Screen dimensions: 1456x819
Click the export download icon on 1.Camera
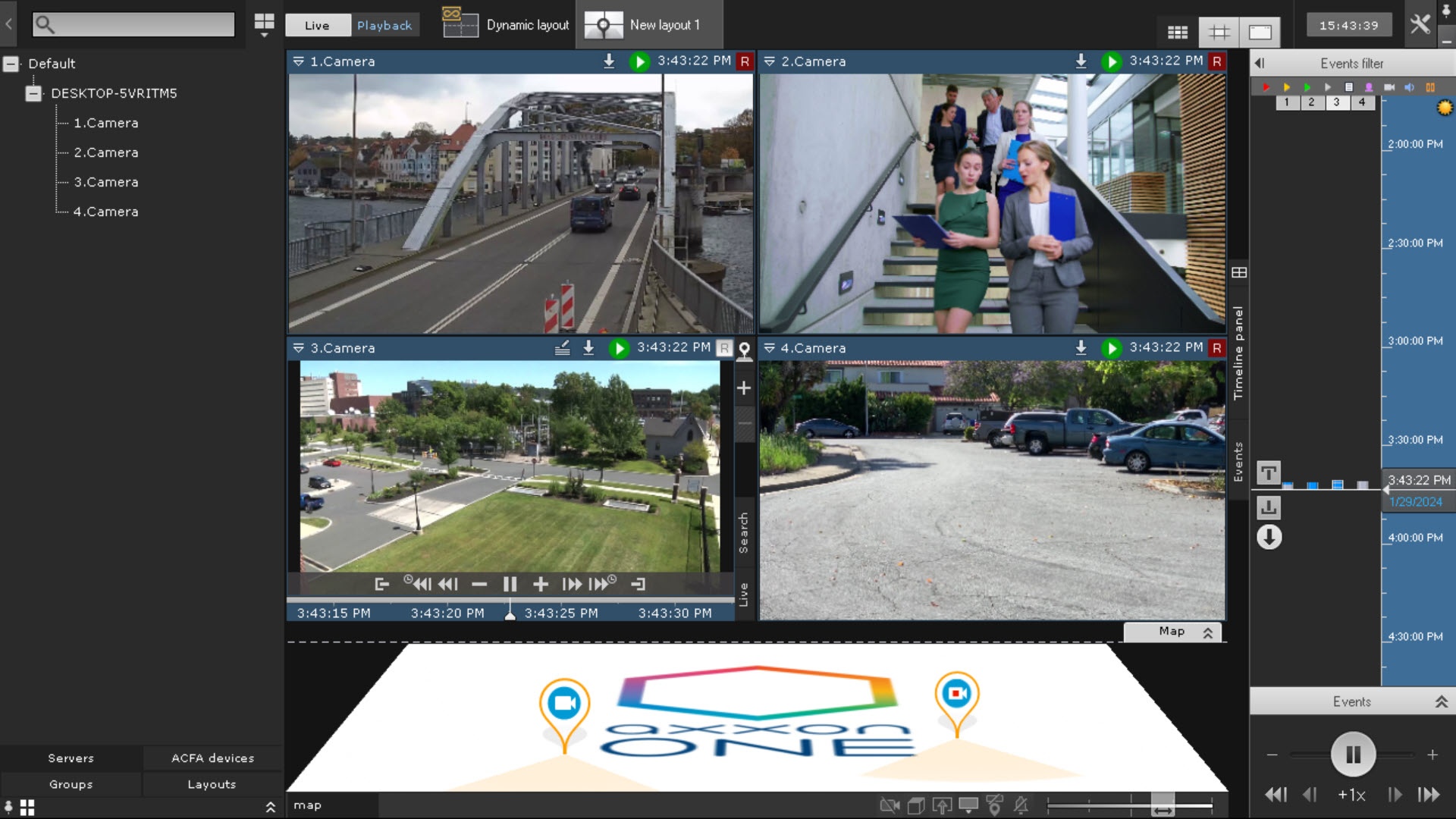(608, 61)
